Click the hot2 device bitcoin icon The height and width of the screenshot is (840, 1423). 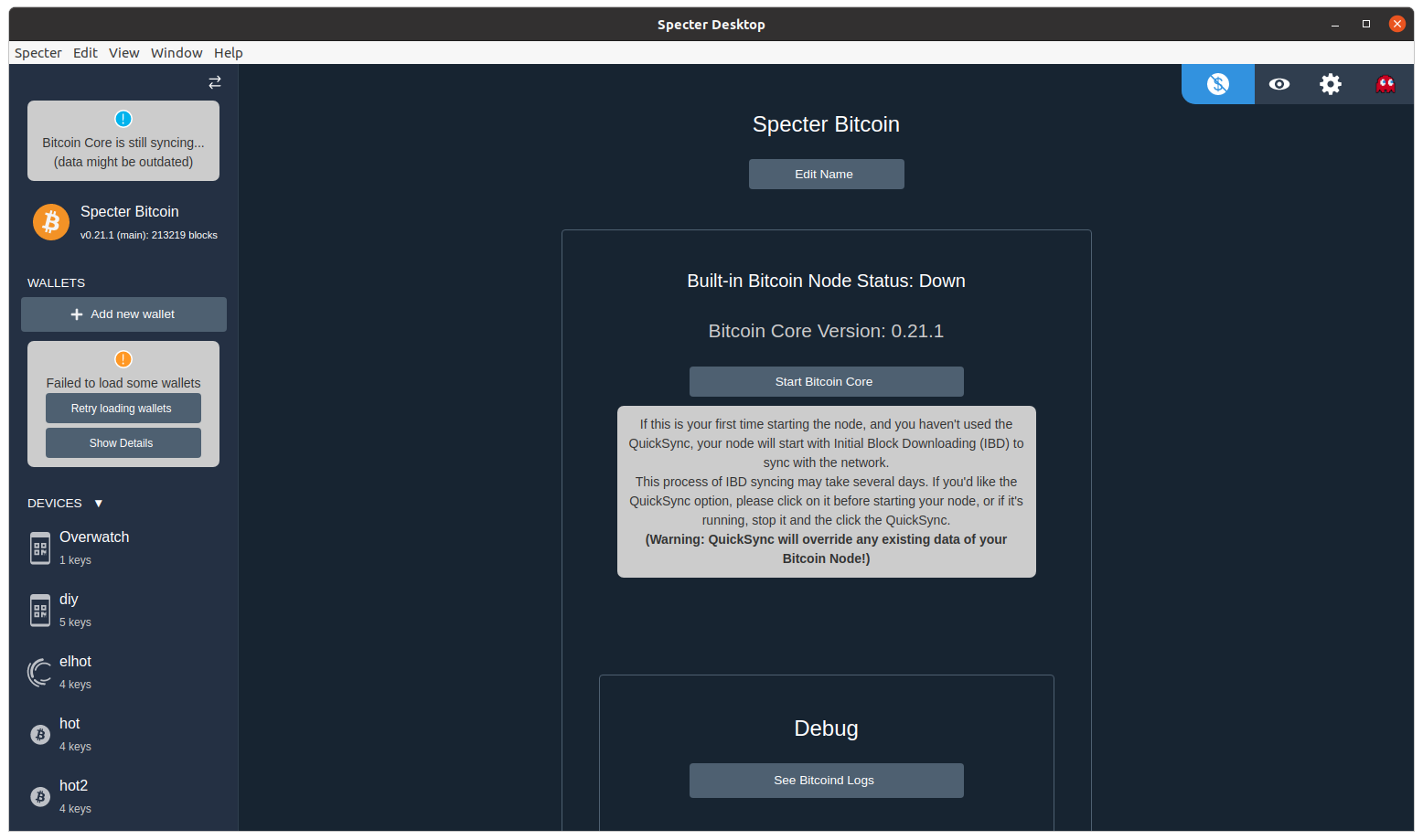coord(40,797)
